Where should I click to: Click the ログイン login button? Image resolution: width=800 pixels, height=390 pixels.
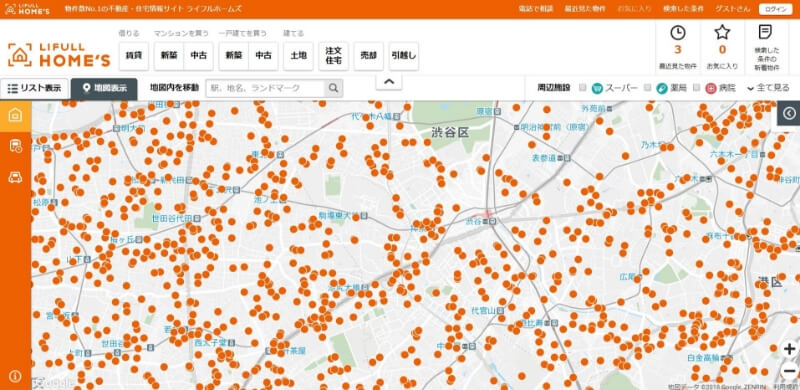pyautogui.click(x=775, y=9)
